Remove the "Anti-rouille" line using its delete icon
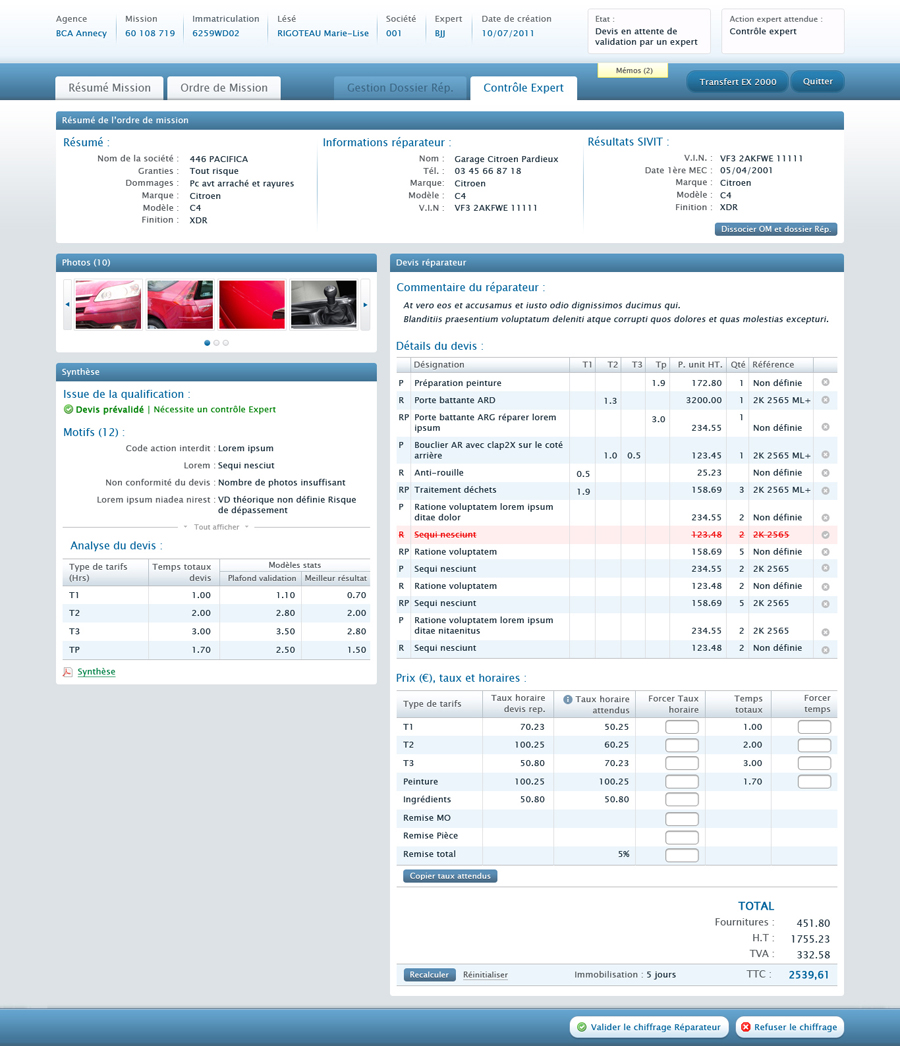The height and width of the screenshot is (1046, 900). click(x=825, y=472)
